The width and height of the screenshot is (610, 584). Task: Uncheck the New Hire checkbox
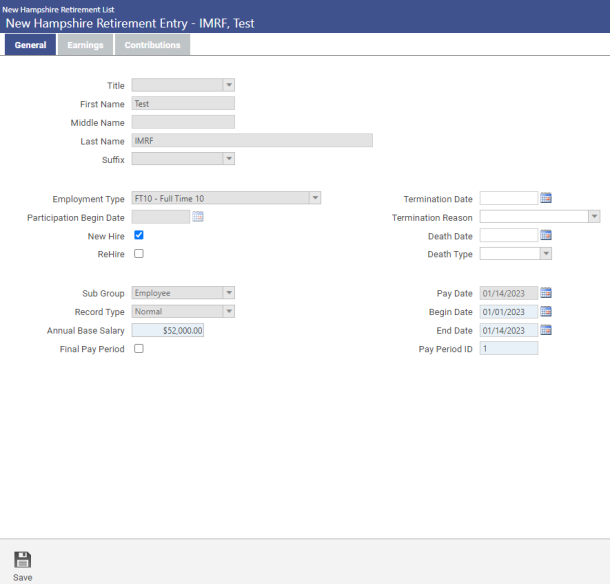[x=139, y=235]
